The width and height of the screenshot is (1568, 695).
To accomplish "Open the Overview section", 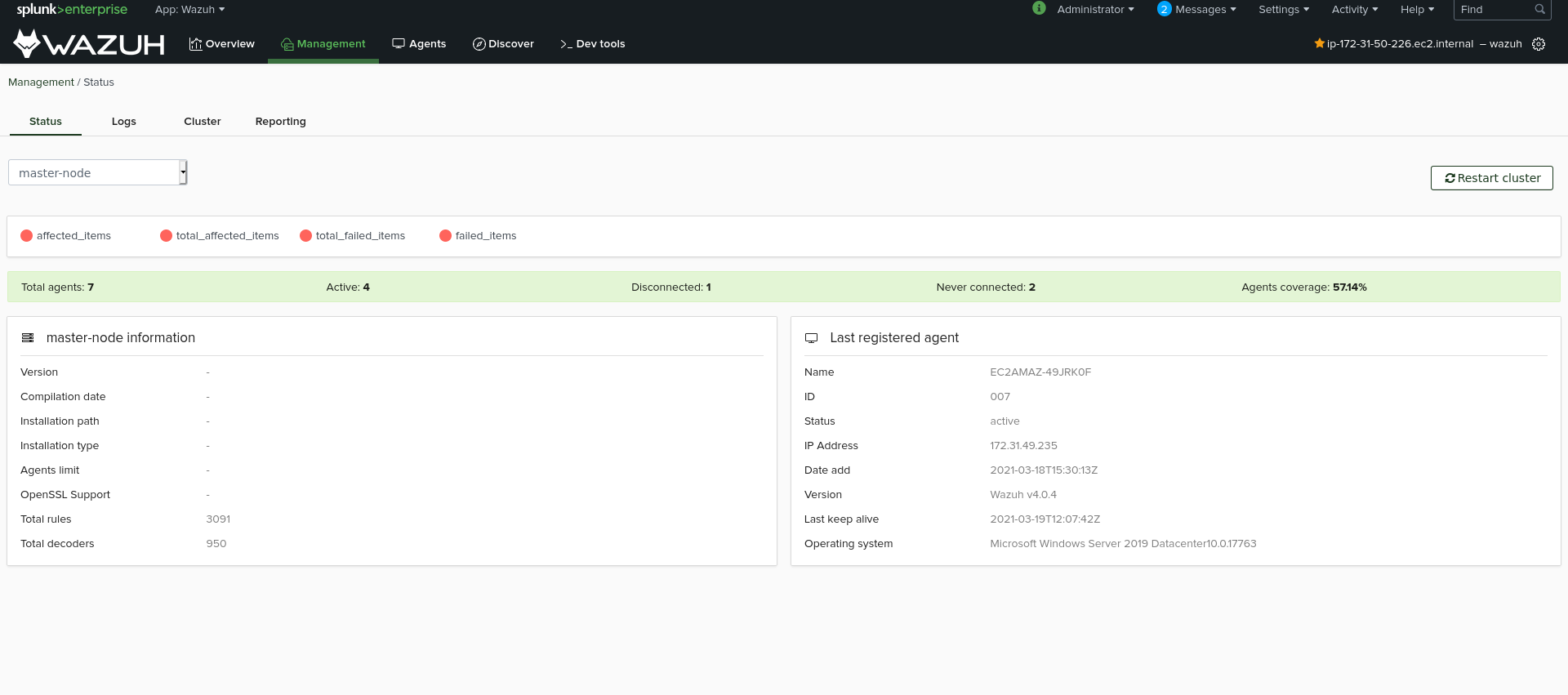I will pyautogui.click(x=221, y=44).
